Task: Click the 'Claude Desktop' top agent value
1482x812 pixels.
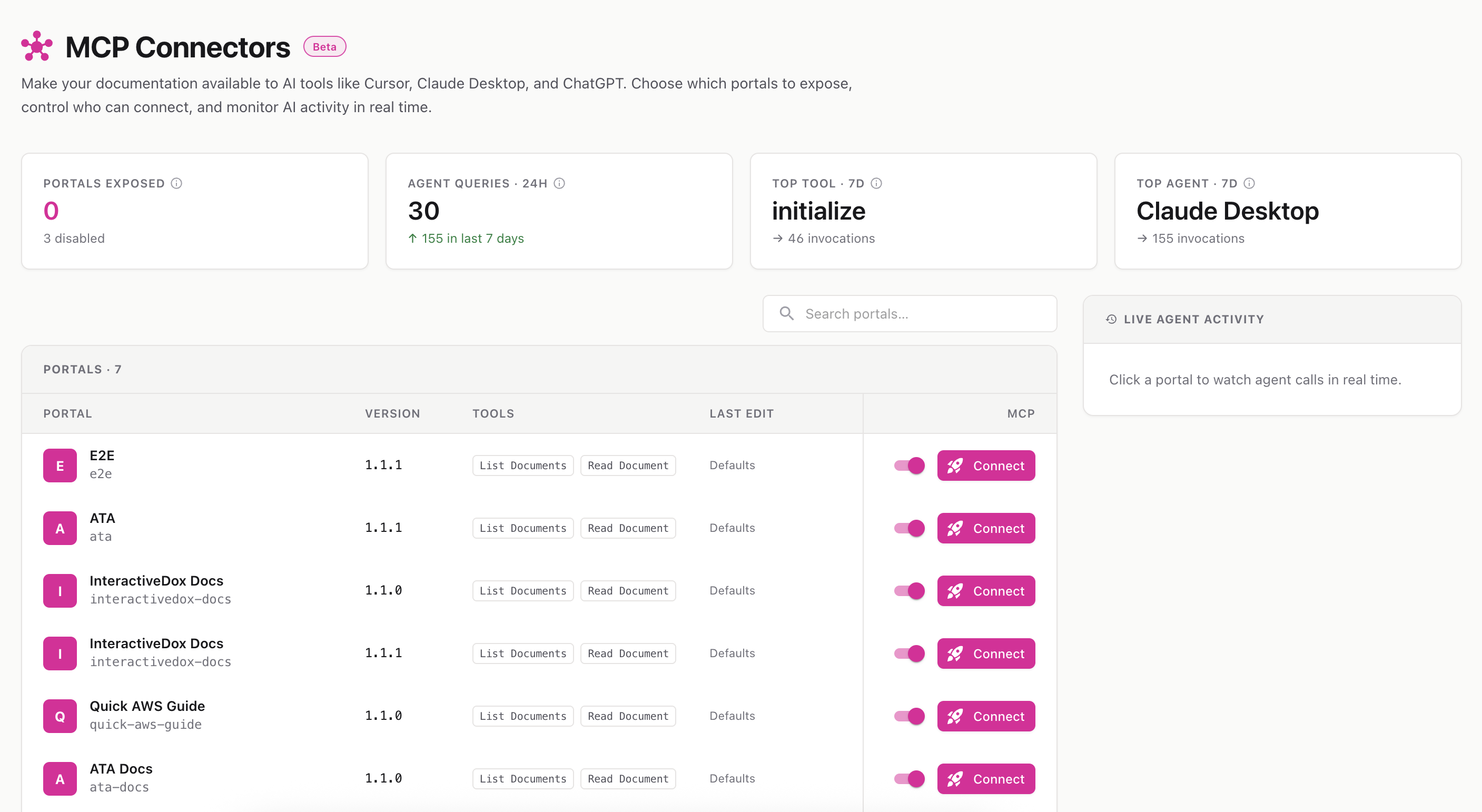Action: 1228,211
